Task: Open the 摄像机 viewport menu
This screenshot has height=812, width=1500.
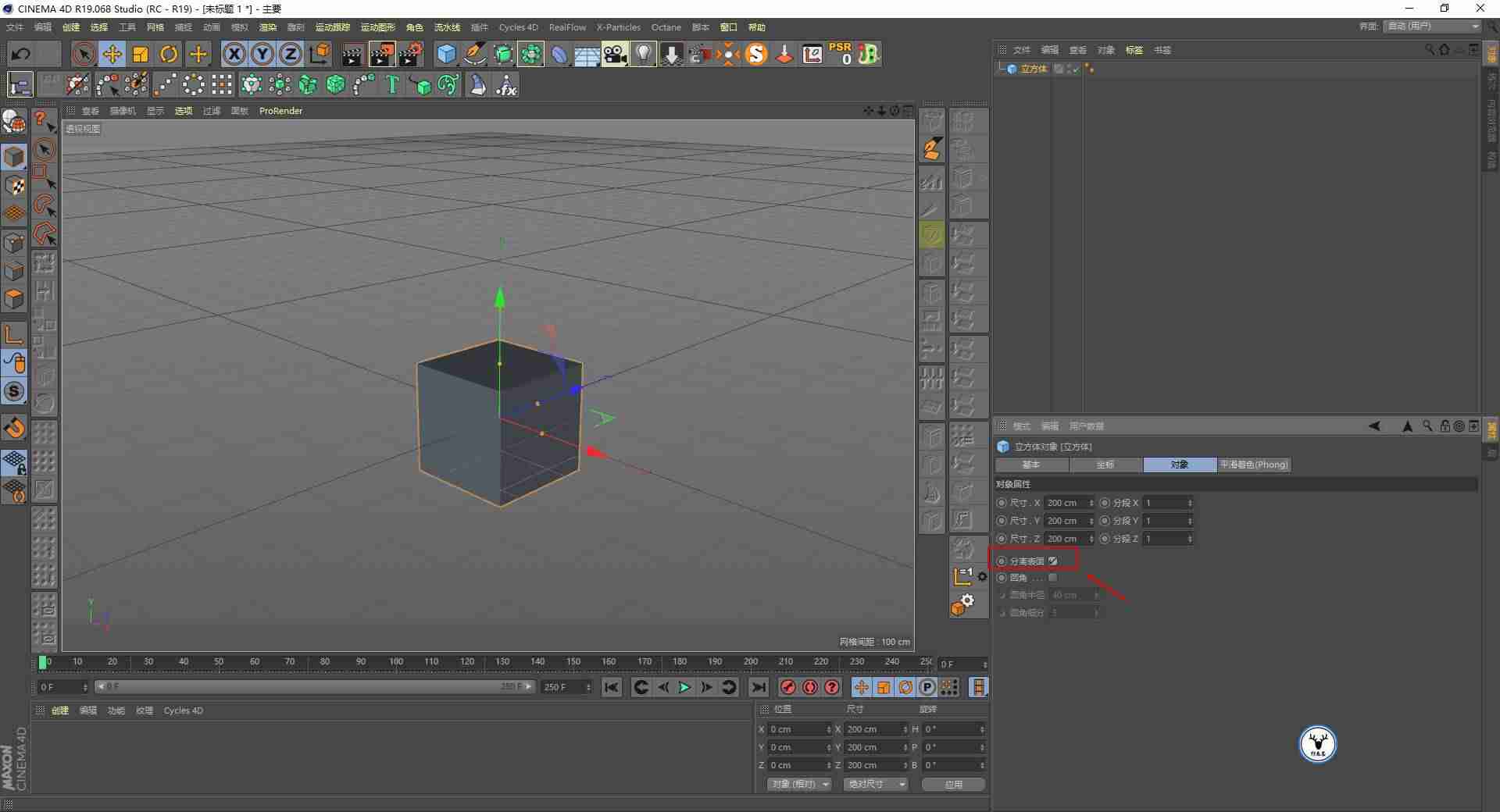Action: click(122, 111)
